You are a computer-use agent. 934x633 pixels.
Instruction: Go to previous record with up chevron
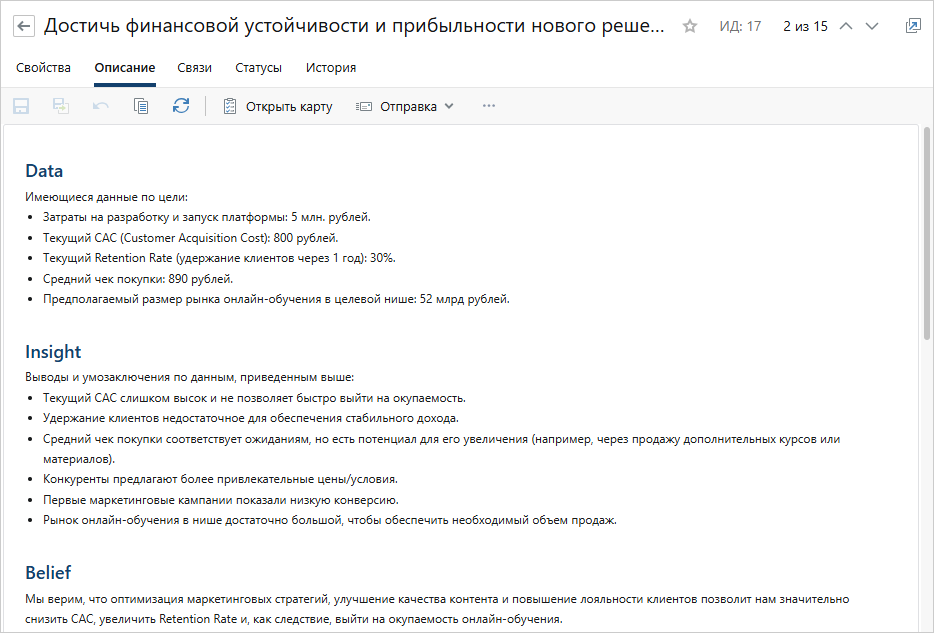pyautogui.click(x=846, y=26)
